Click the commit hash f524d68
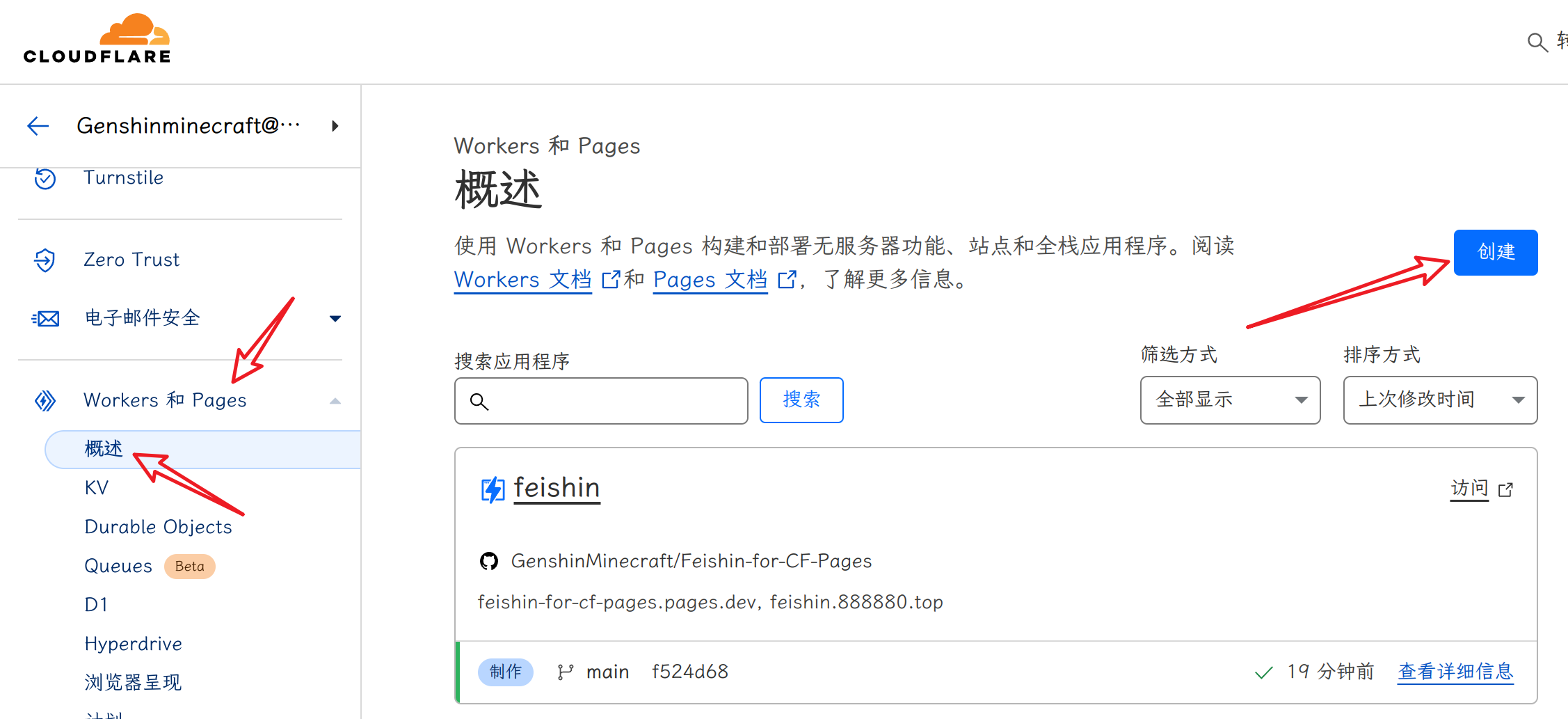Screen dimensions: 1568x719 click(690, 672)
